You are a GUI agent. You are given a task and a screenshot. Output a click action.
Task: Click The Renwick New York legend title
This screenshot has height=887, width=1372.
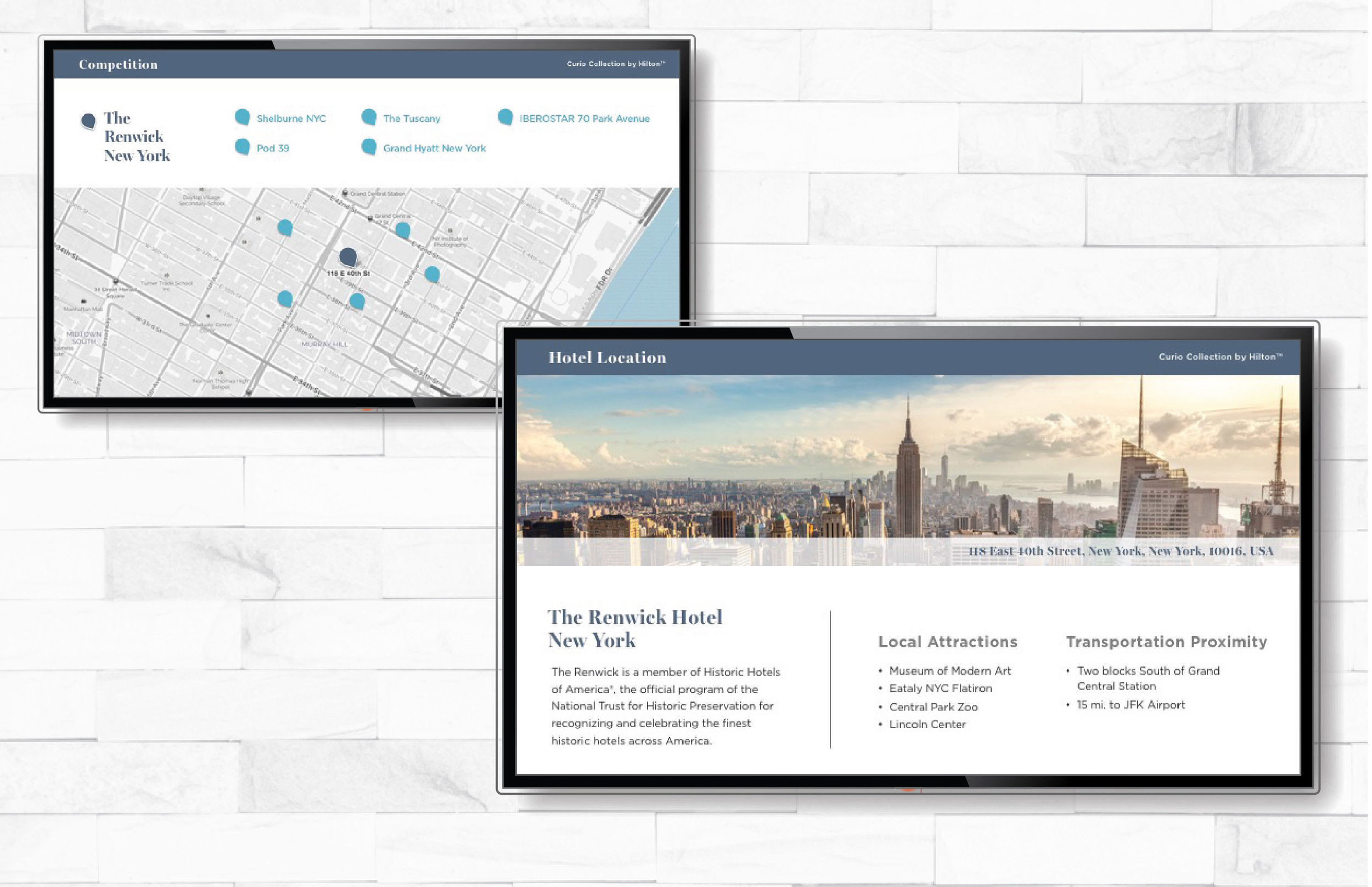click(137, 137)
